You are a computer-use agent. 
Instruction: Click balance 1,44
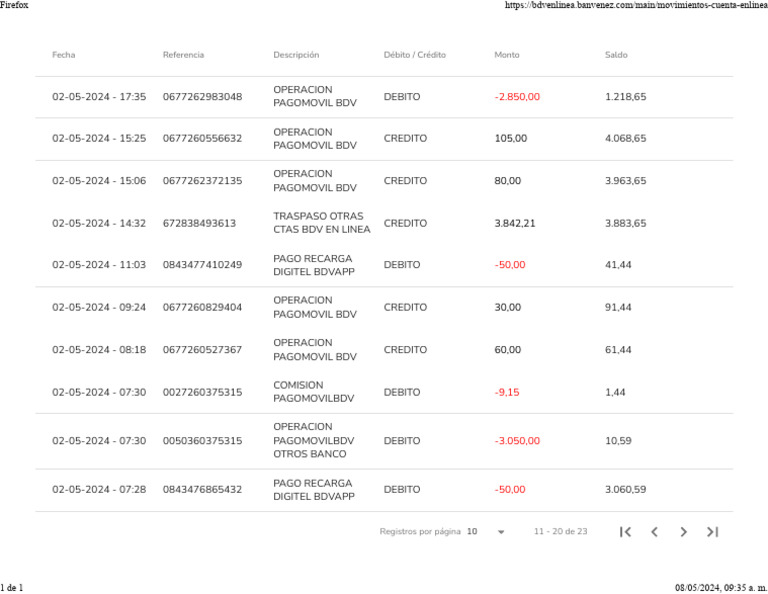(x=615, y=392)
